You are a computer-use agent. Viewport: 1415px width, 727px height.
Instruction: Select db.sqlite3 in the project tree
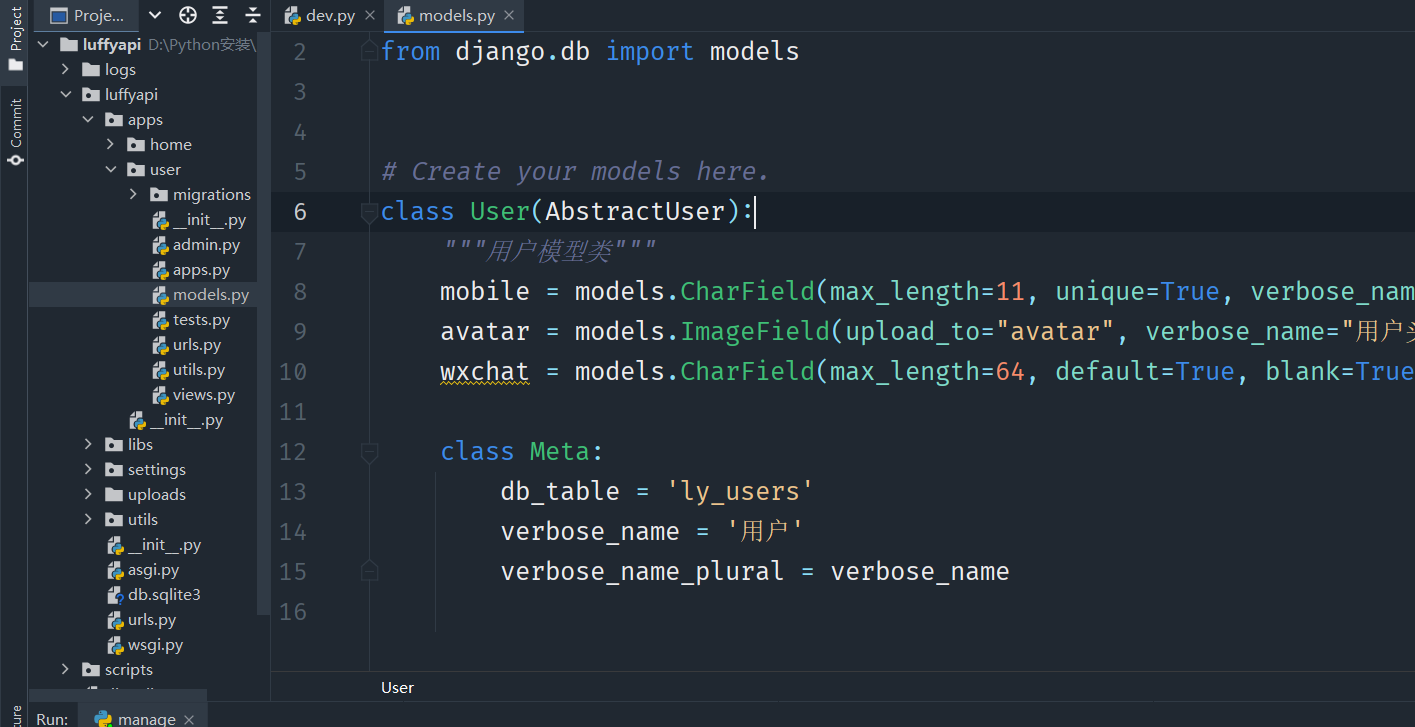164,595
